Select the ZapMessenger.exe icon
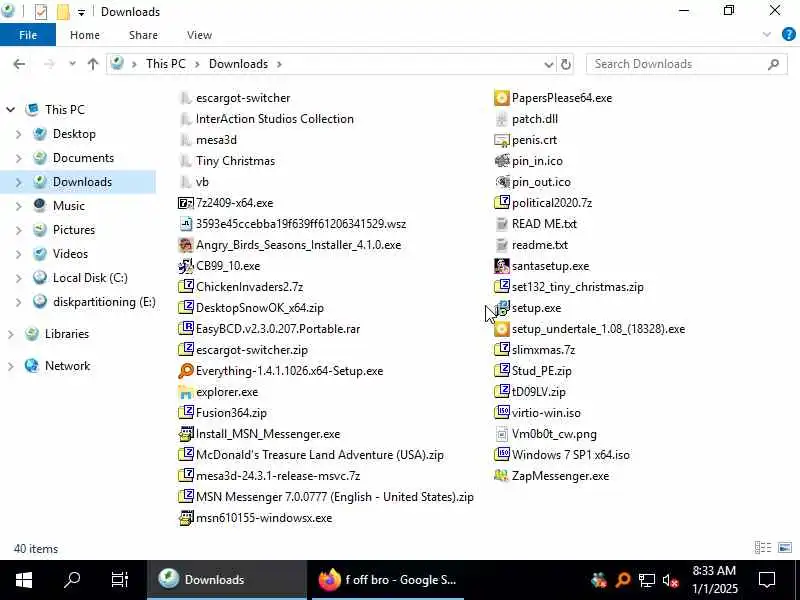Image resolution: width=800 pixels, height=600 pixels. point(502,476)
